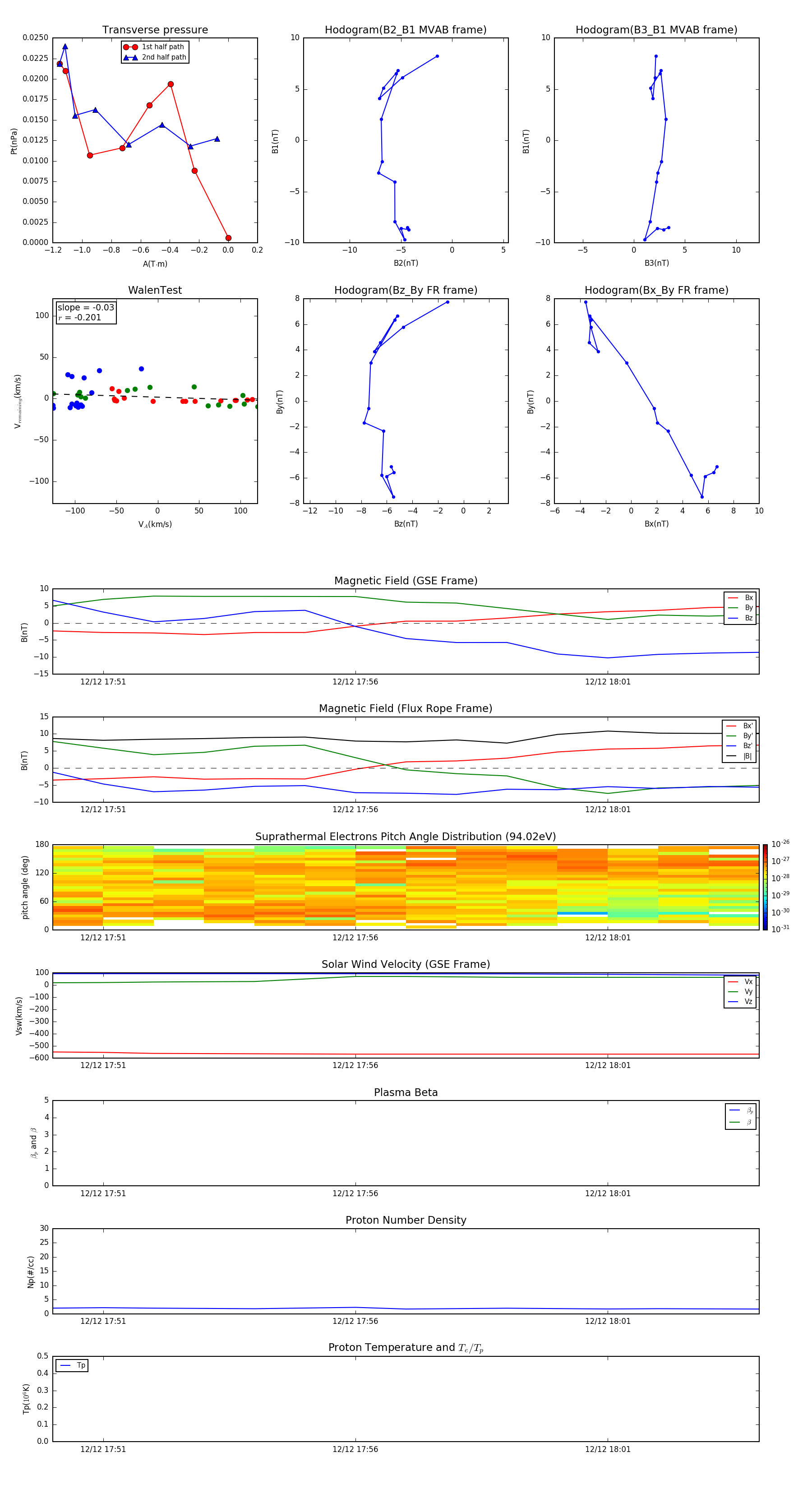
Task: Click the 'Transverse pressure' plot title
Action: tap(155, 30)
